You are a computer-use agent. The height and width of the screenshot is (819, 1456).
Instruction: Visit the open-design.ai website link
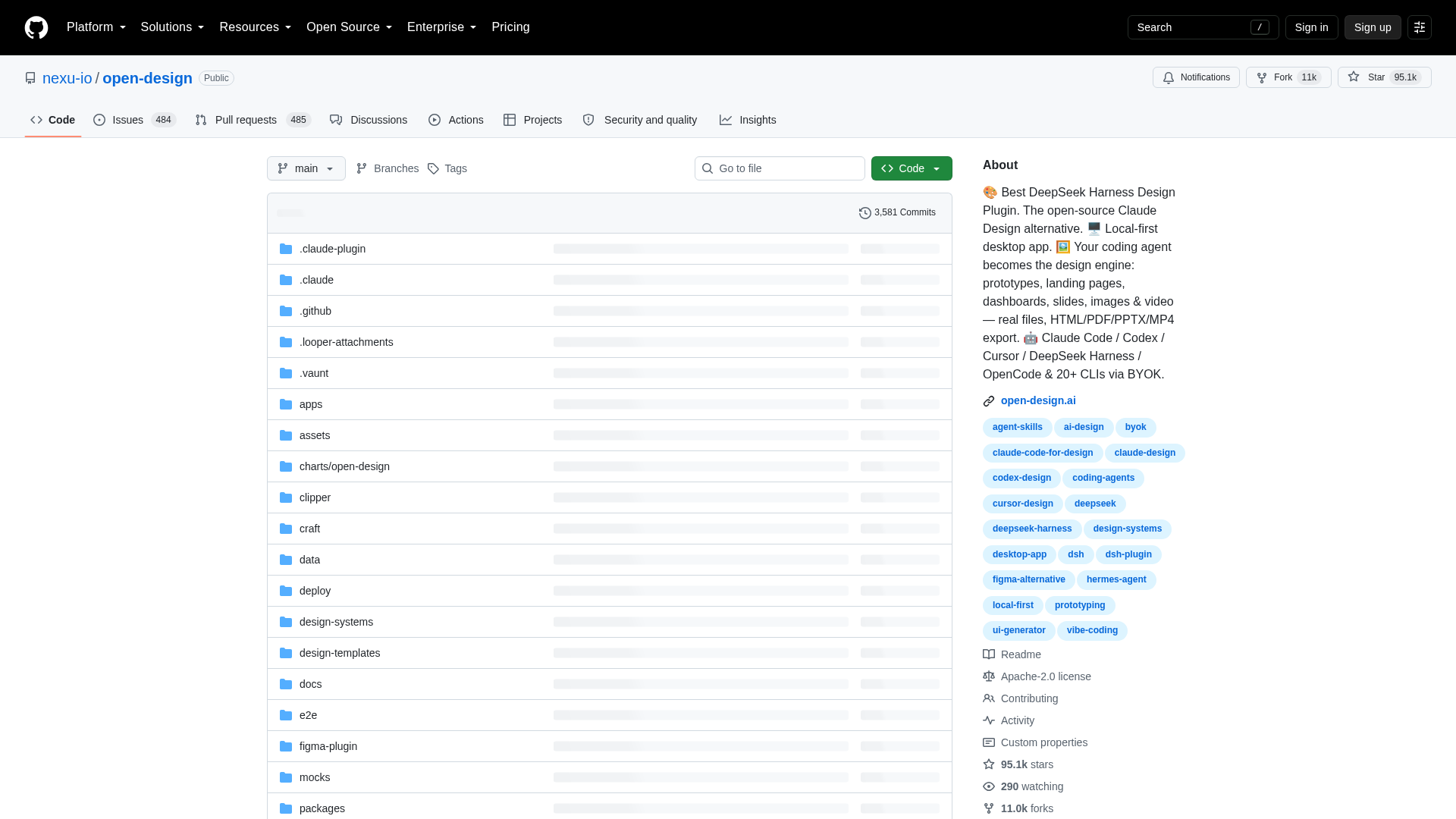coord(1038,400)
